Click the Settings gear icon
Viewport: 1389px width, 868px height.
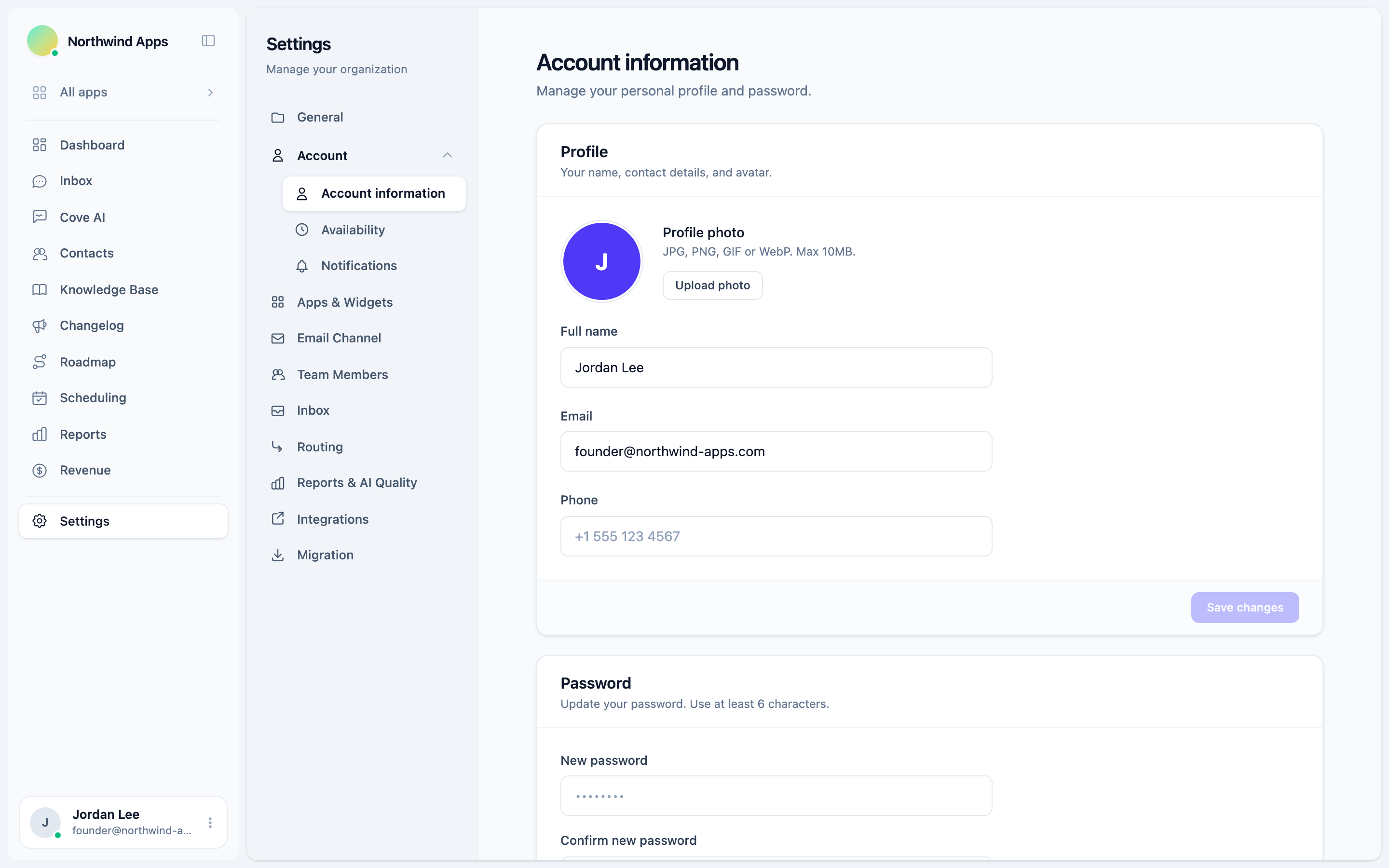pos(40,521)
